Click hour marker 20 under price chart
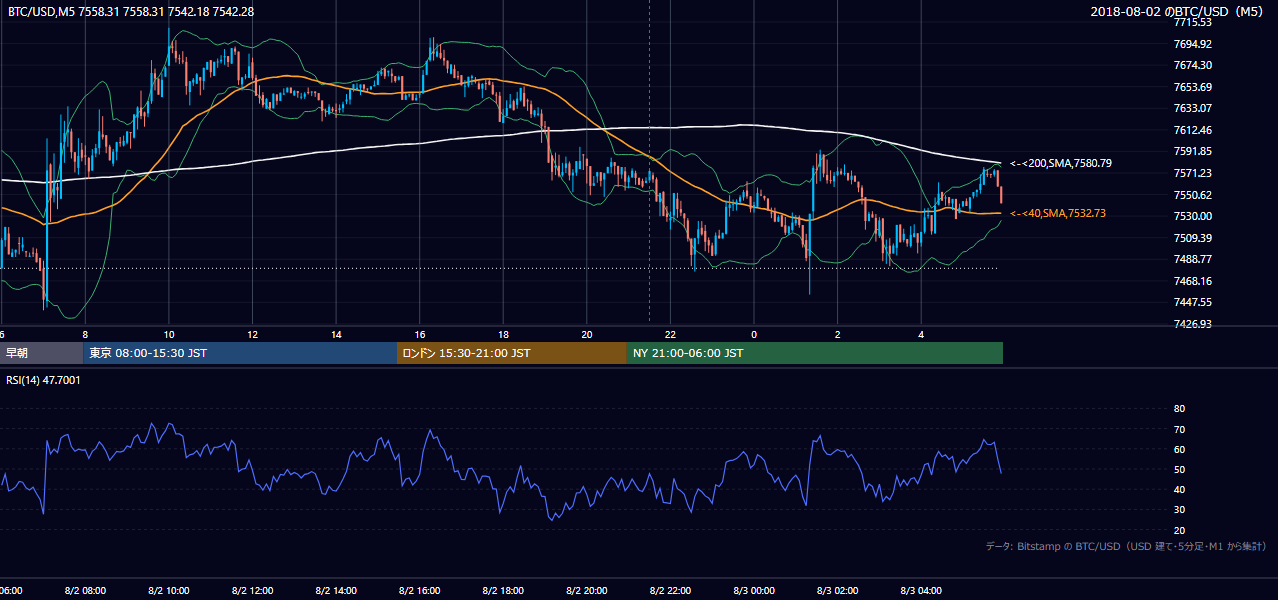The image size is (1278, 600). click(587, 334)
